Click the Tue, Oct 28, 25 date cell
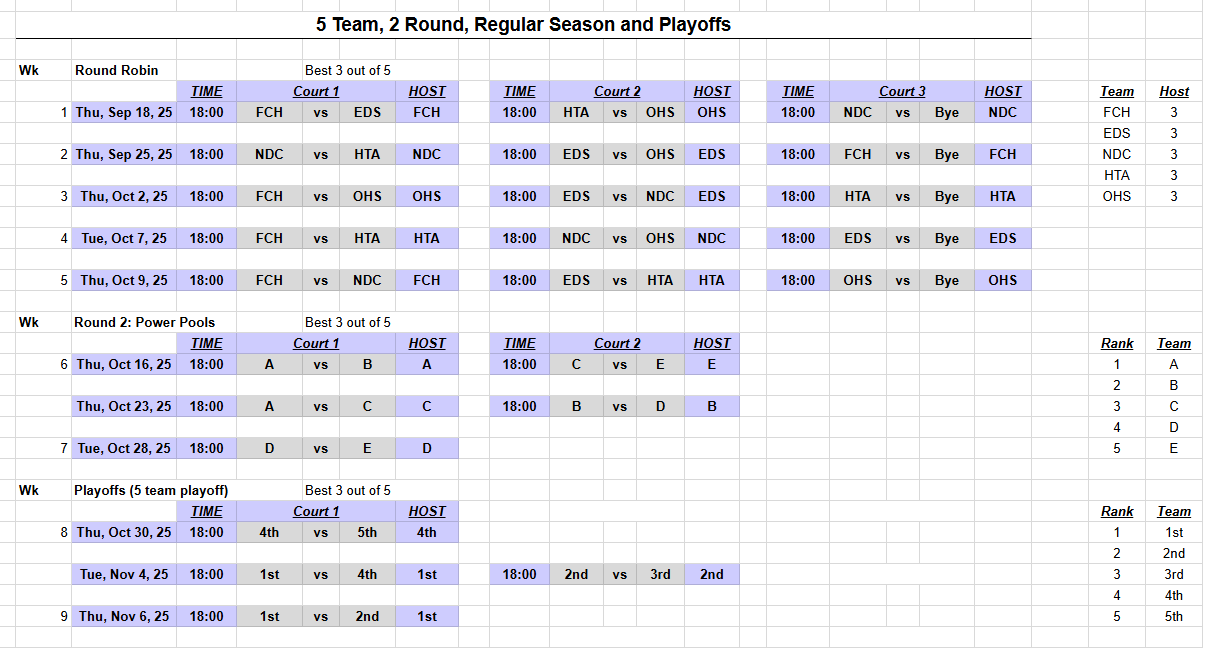This screenshot has width=1206, height=649. point(124,448)
